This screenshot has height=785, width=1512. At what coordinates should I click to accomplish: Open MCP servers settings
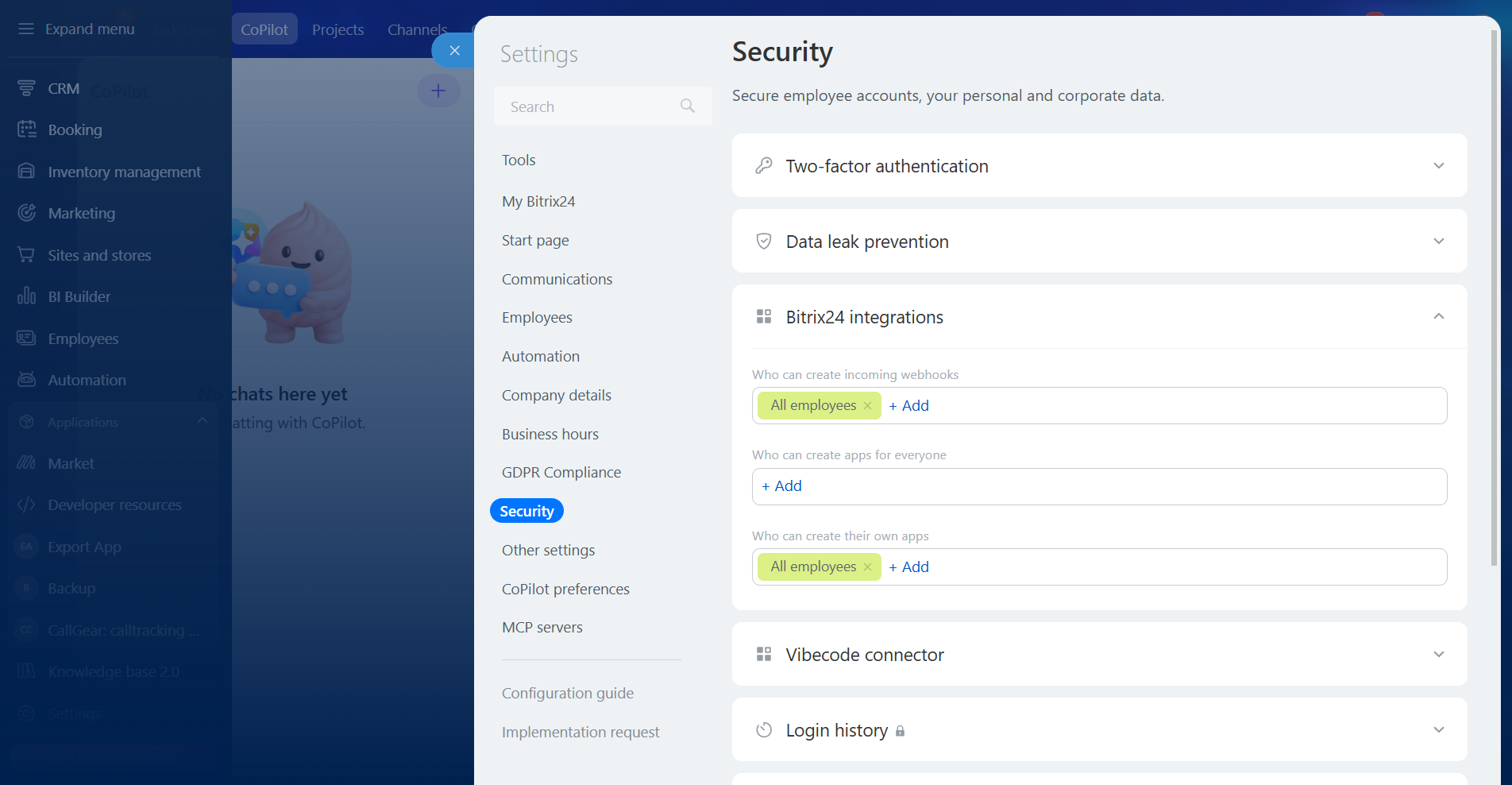(542, 627)
